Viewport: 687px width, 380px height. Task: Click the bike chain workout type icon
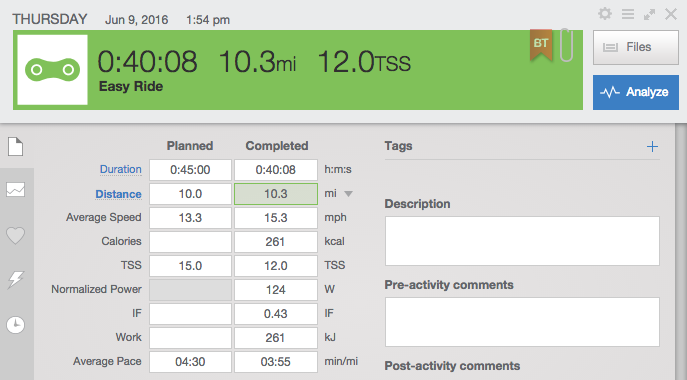click(x=53, y=70)
